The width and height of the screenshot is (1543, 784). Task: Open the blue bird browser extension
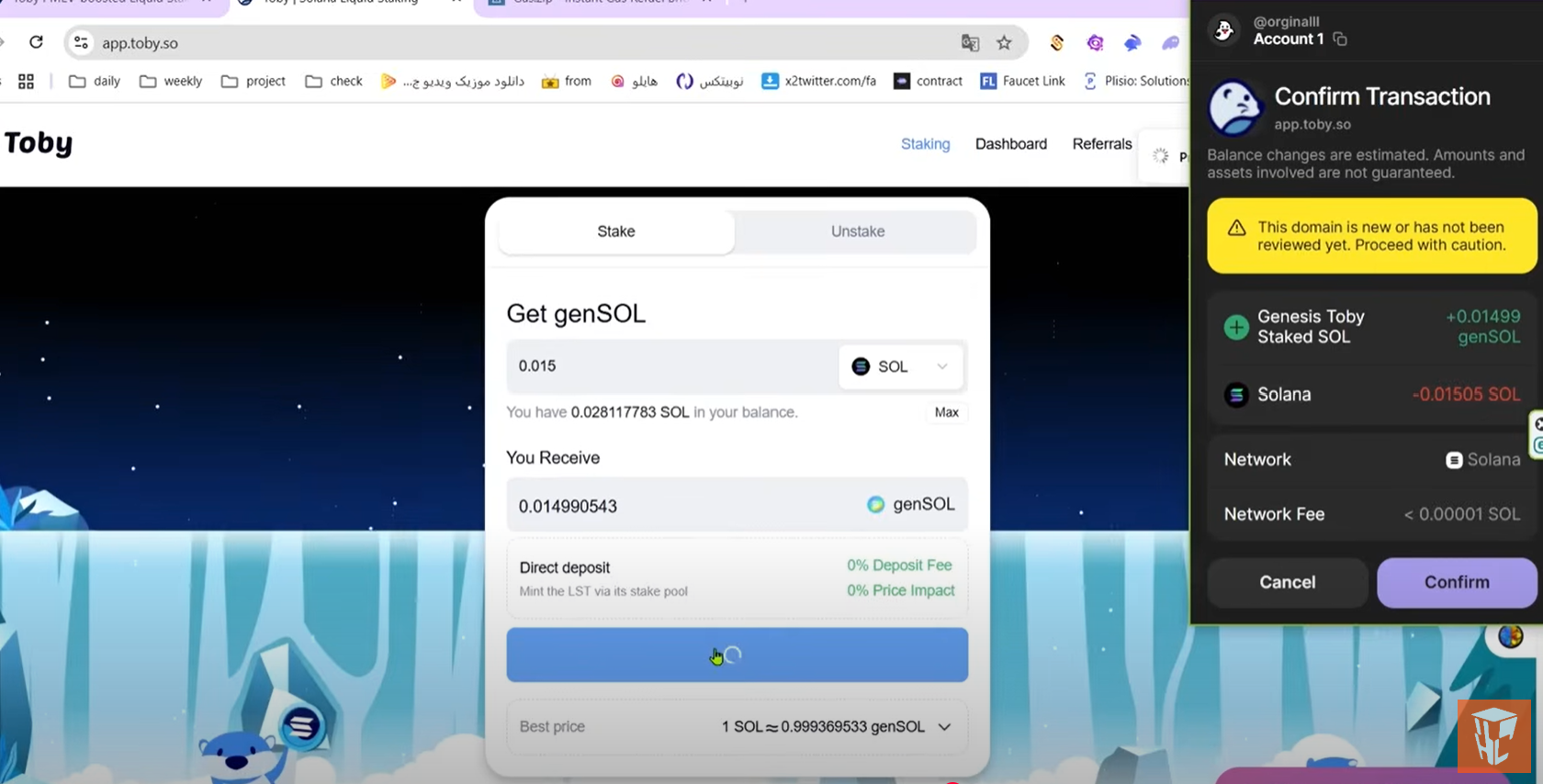[x=1132, y=42]
